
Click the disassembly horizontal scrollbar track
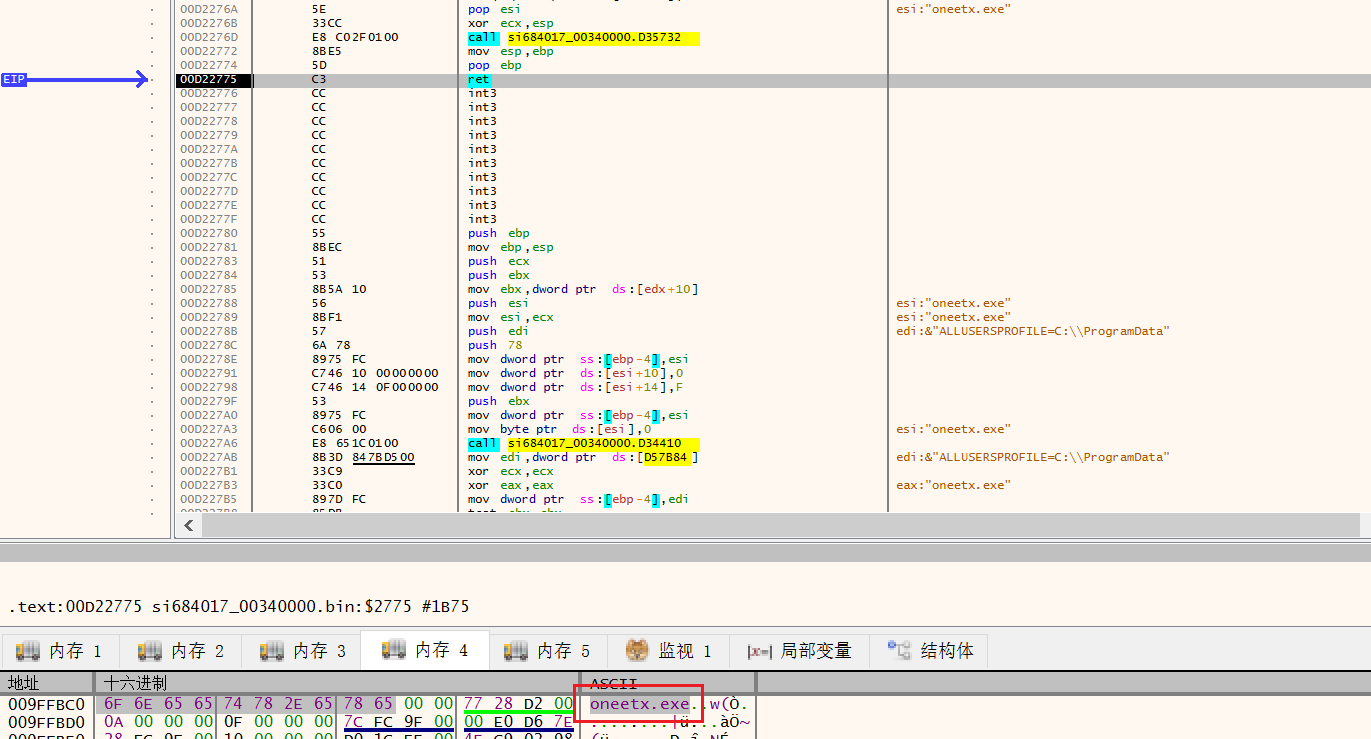coord(780,524)
